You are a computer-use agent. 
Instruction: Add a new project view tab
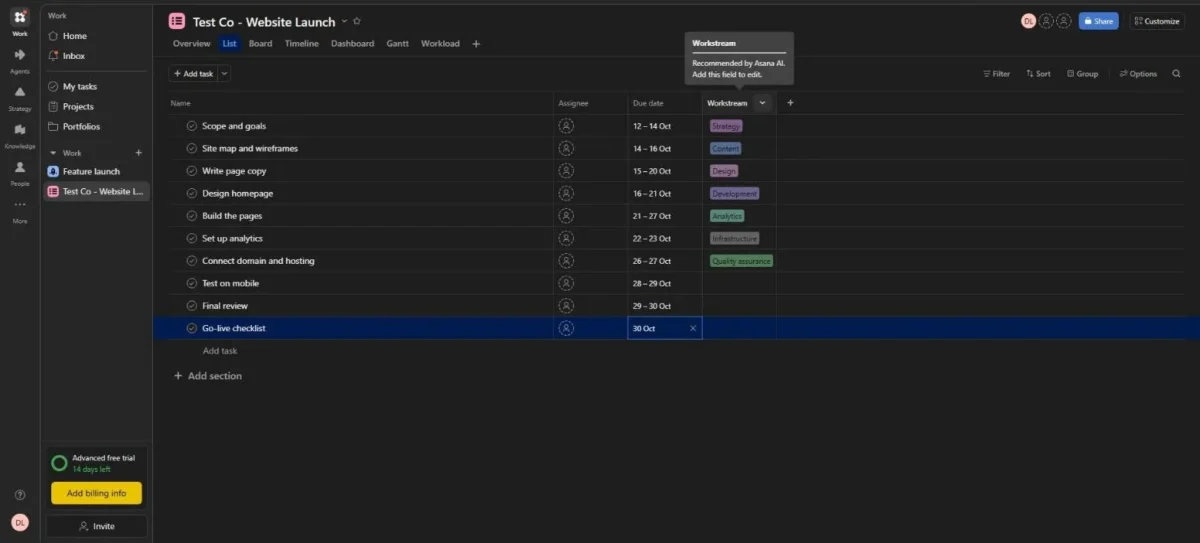pyautogui.click(x=476, y=44)
